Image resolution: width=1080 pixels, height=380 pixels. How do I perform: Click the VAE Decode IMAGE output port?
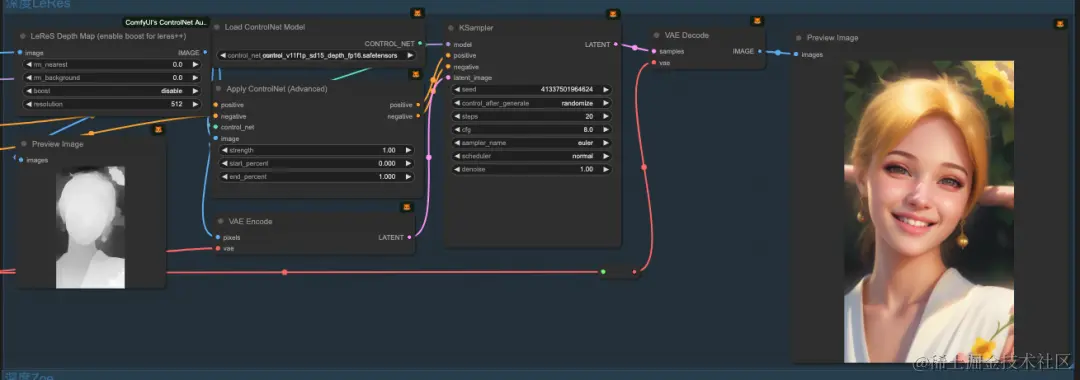[x=760, y=51]
